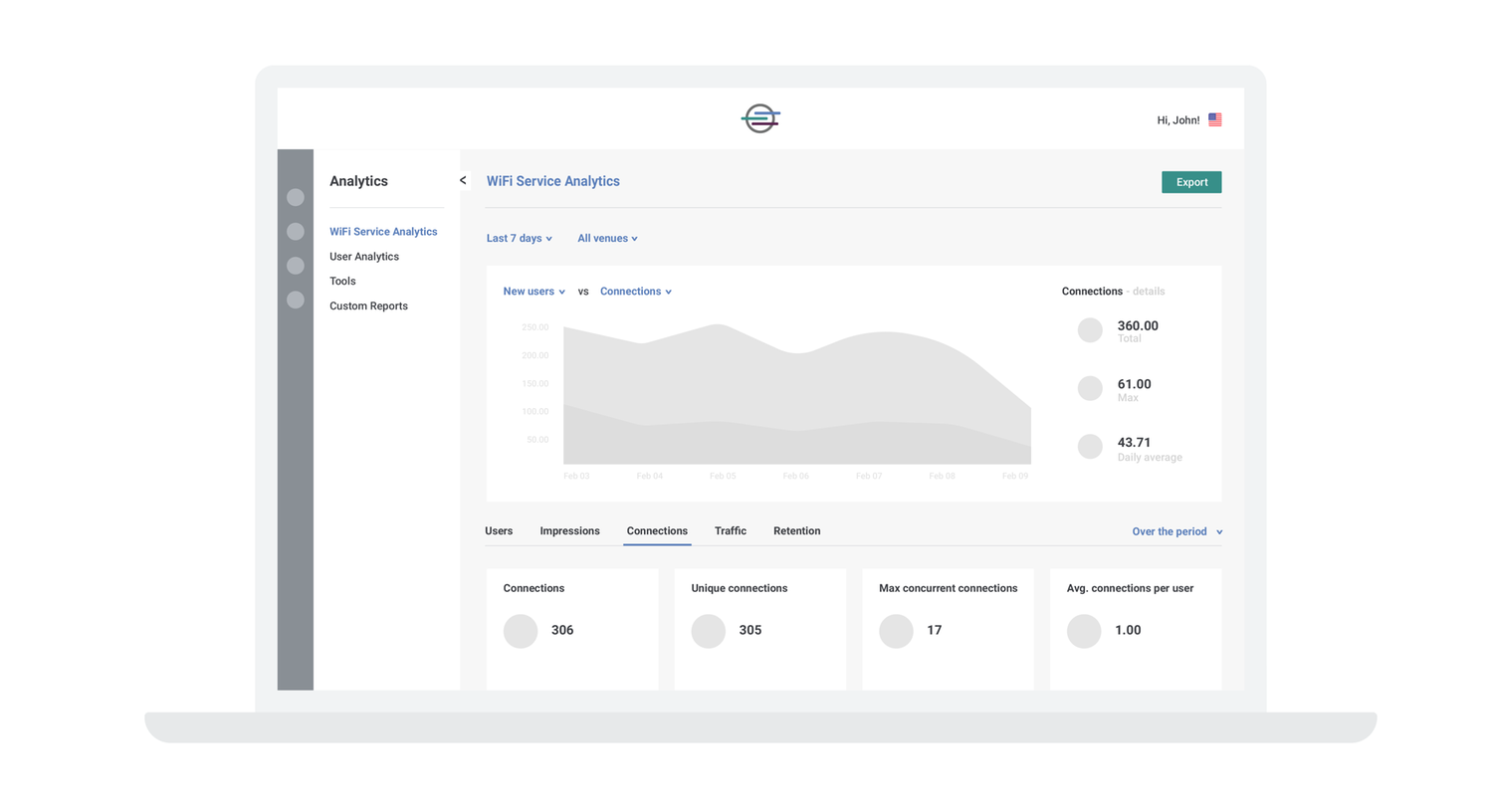Screen dimensions: 1493x812
Task: Click the Feb 06 label on the chart axis
Action: (x=795, y=476)
